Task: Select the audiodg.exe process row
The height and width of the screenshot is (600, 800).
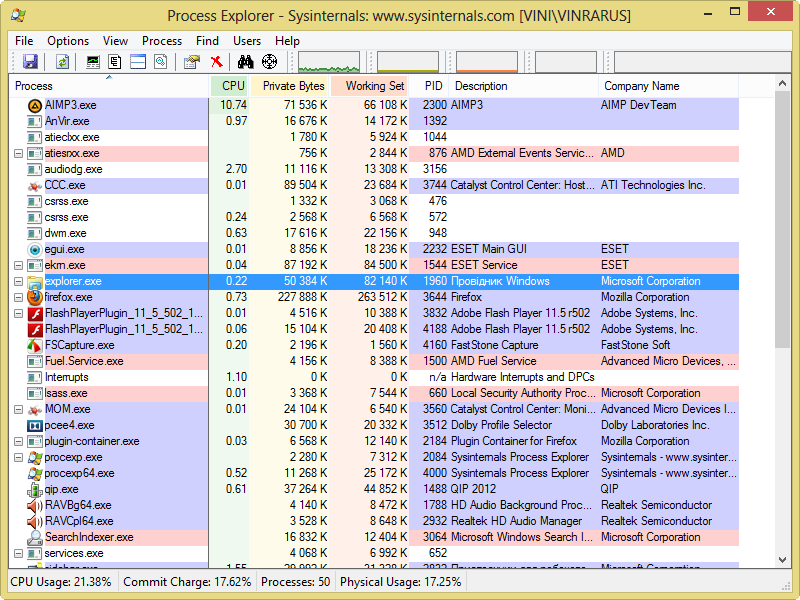Action: (374, 169)
